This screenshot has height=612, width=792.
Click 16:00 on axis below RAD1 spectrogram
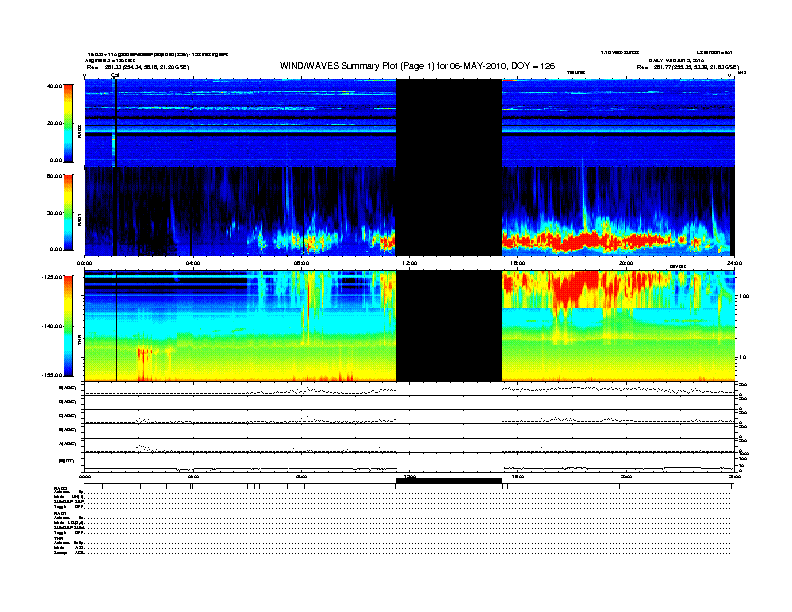(x=518, y=263)
